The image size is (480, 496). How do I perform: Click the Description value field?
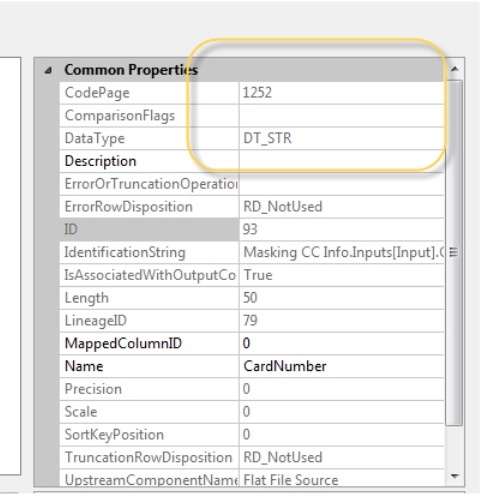(342, 161)
